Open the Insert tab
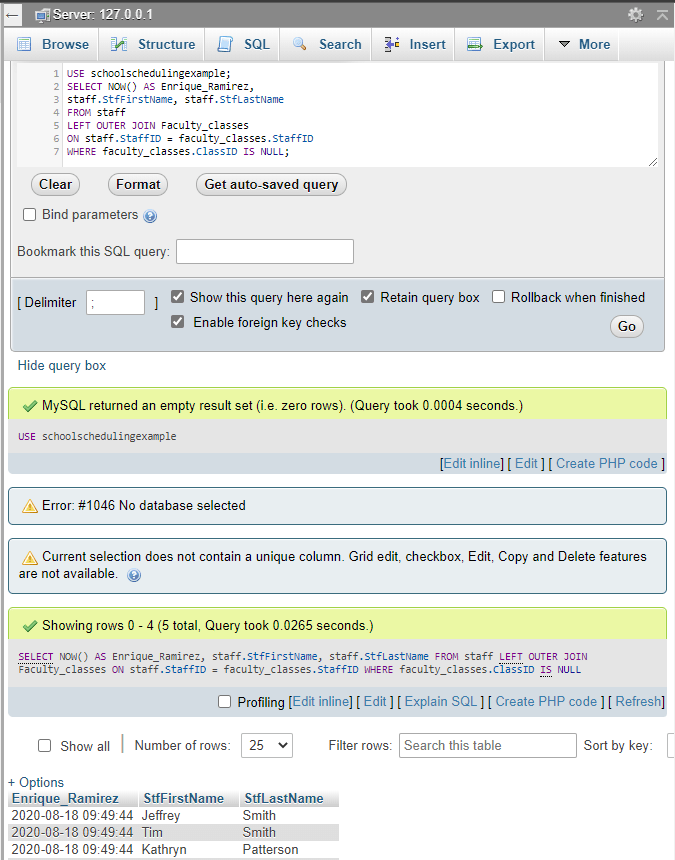The image size is (675, 860). [x=414, y=44]
